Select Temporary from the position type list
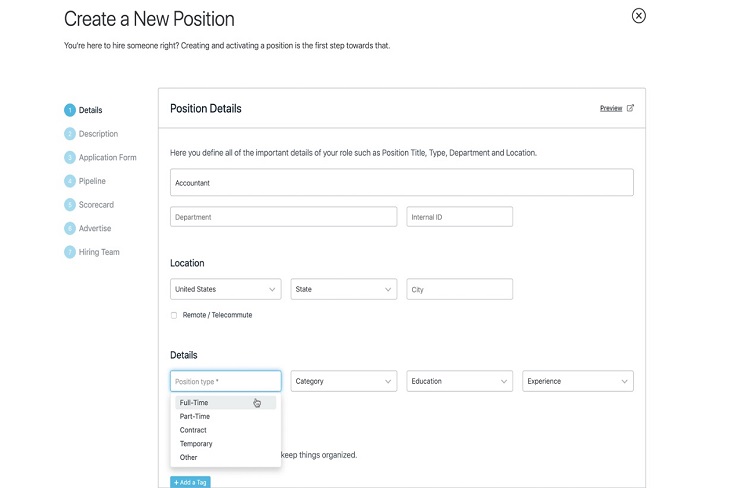Viewport: 750px width, 488px height. click(x=226, y=444)
